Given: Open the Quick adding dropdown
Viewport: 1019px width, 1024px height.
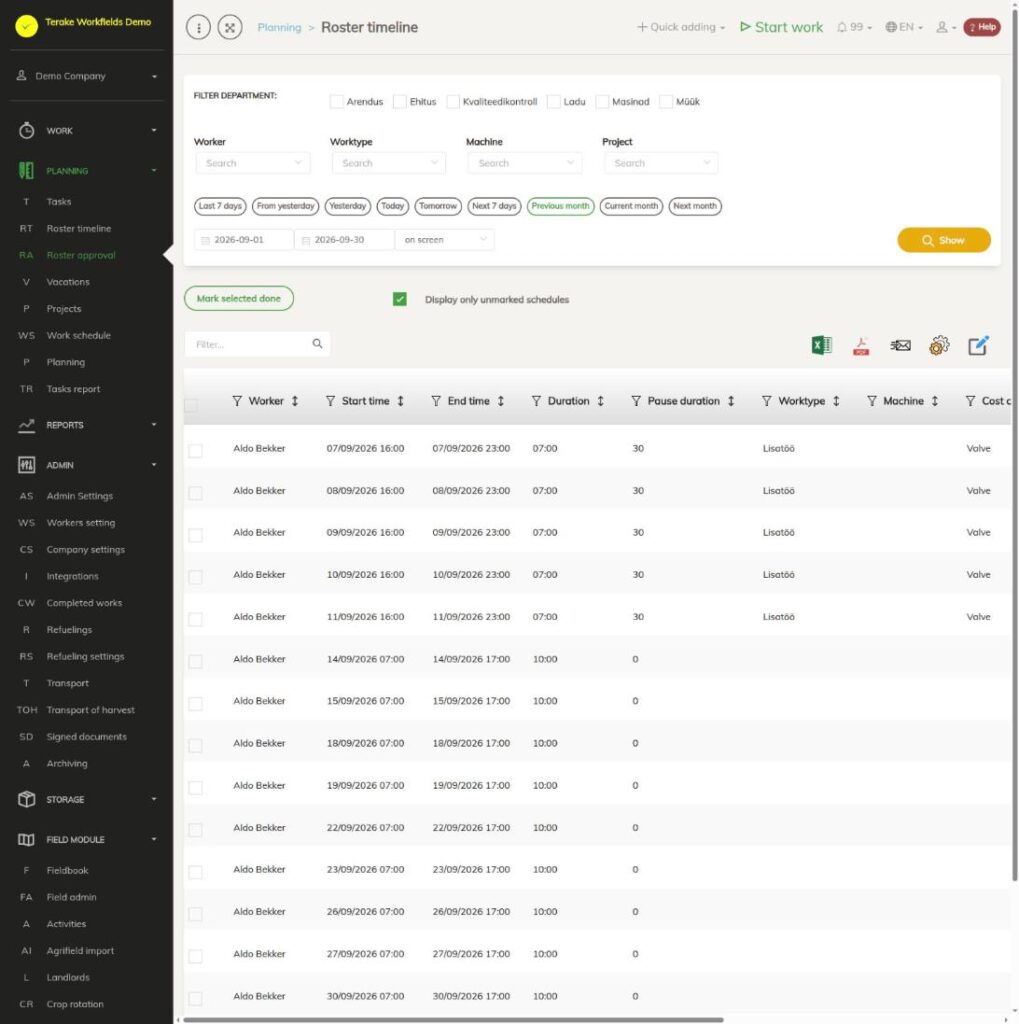Looking at the screenshot, I should [681, 27].
